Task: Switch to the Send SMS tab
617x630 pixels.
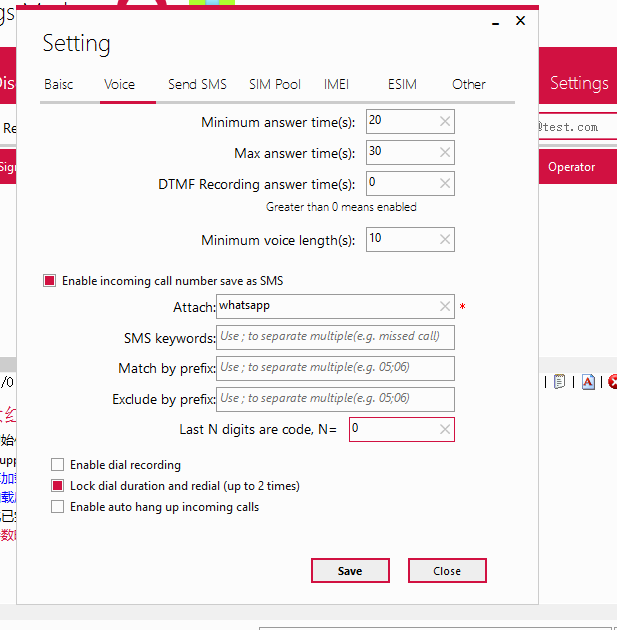Action: click(197, 84)
